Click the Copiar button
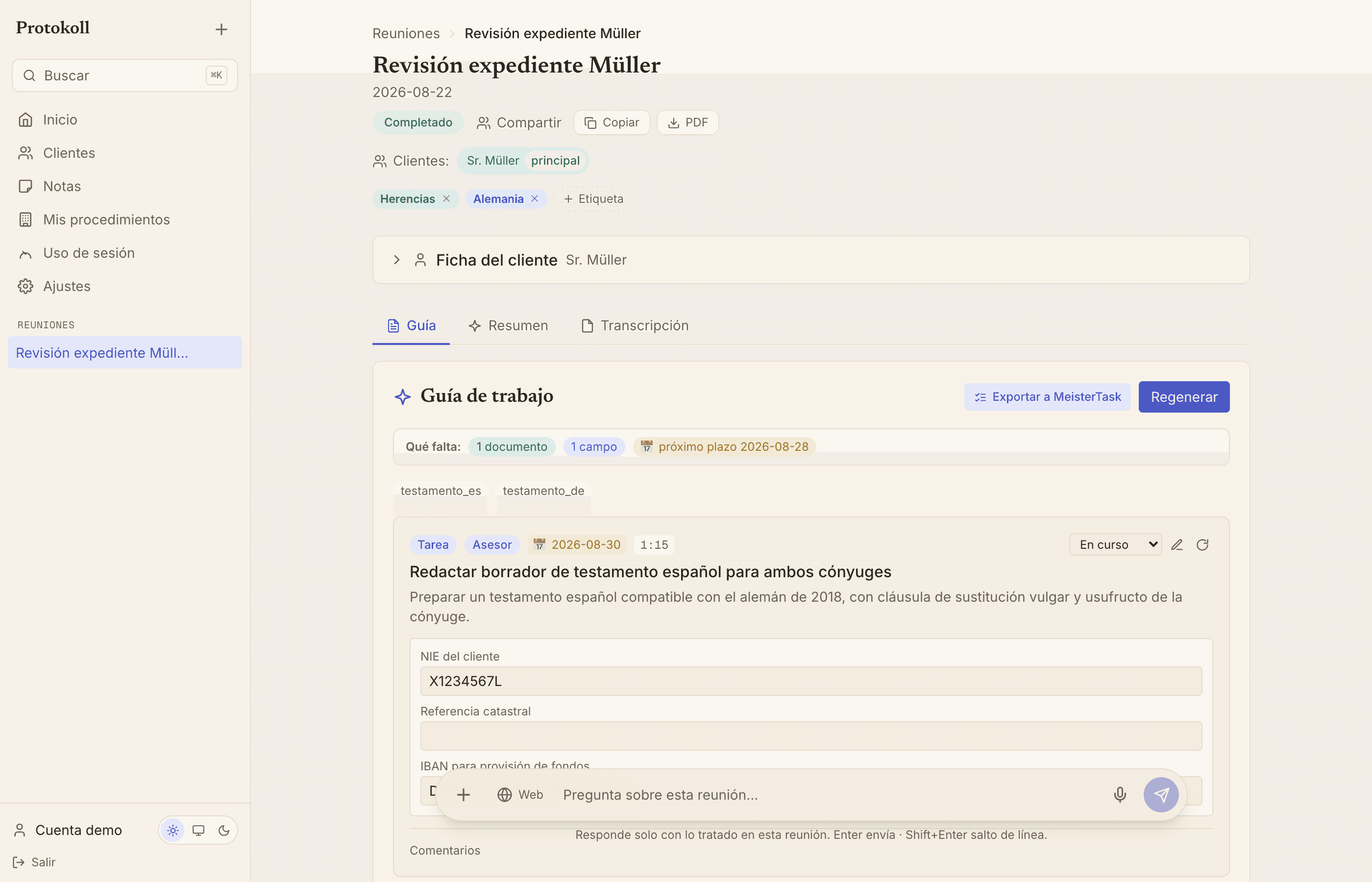The image size is (1372, 882). click(612, 122)
